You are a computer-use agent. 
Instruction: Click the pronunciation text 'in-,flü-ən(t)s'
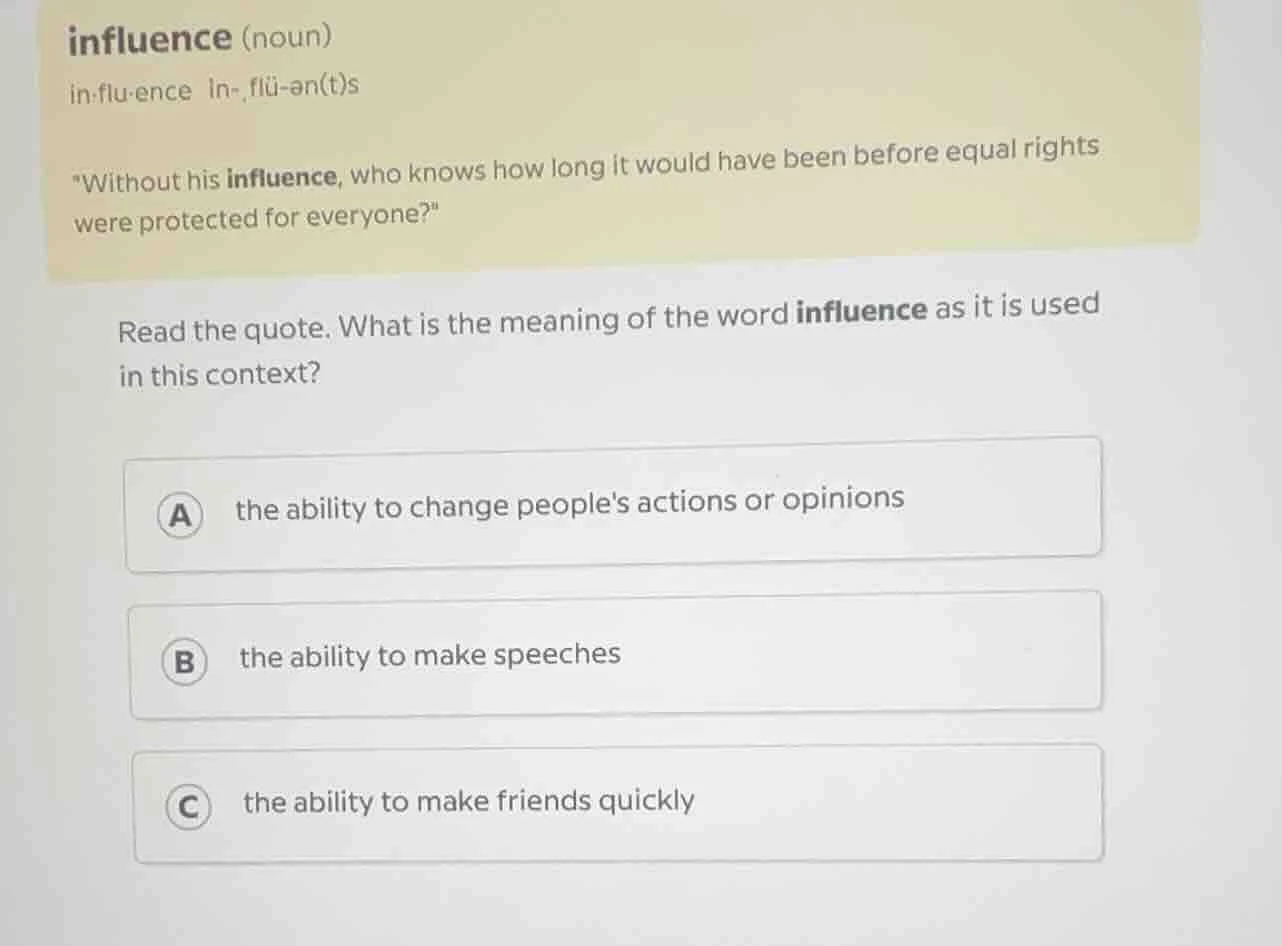[x=281, y=86]
